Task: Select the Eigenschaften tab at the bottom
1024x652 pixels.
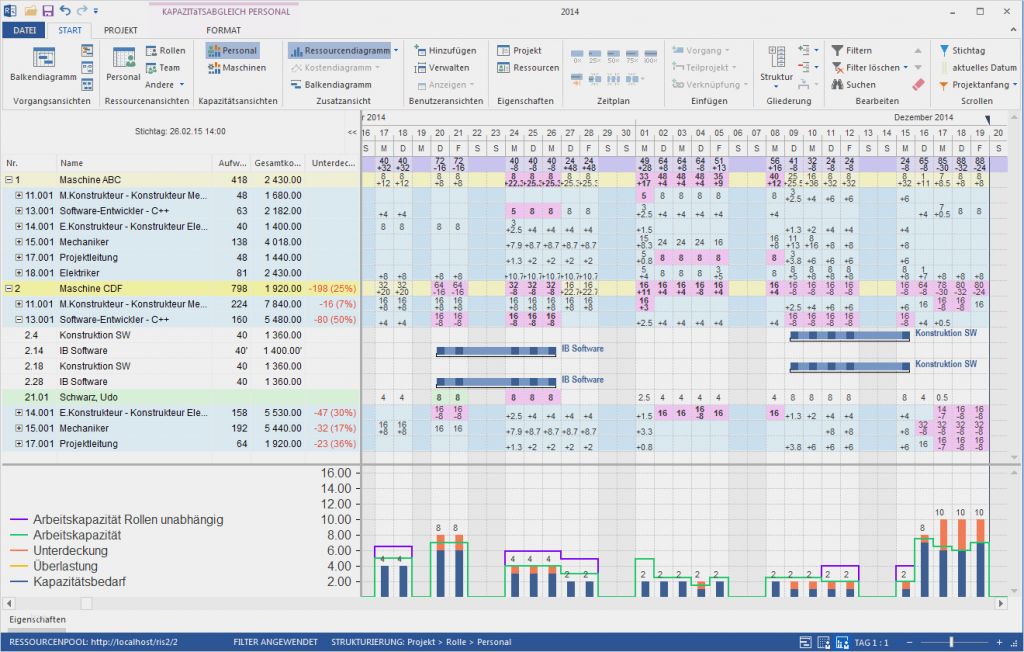Action: 37,619
